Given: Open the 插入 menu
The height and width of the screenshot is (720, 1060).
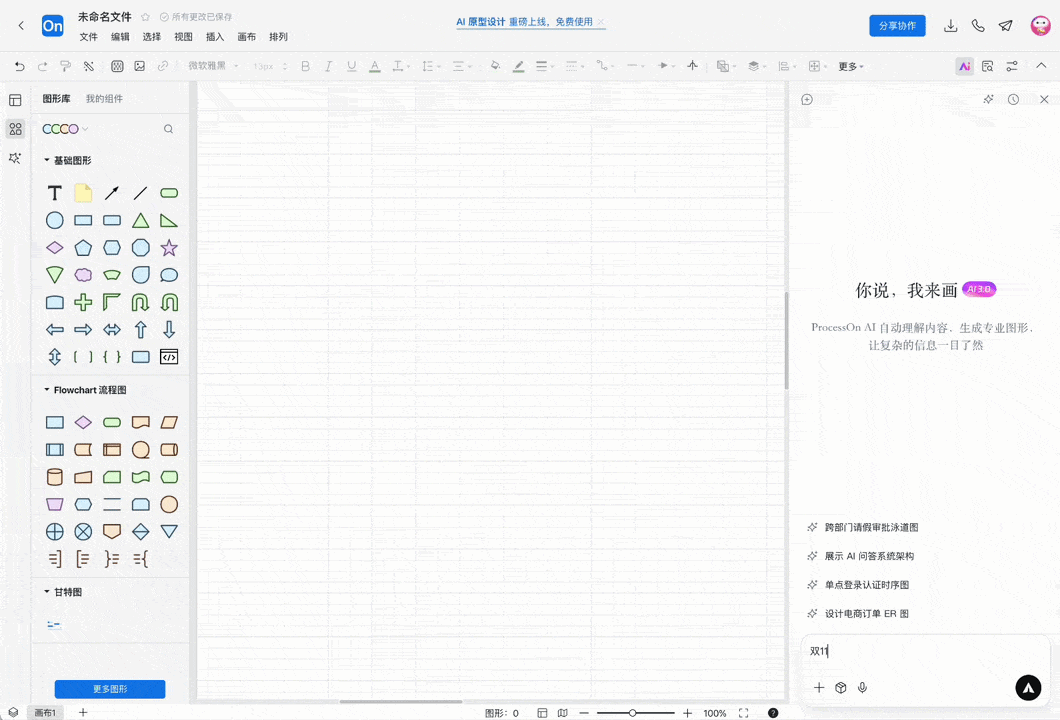Looking at the screenshot, I should [215, 37].
